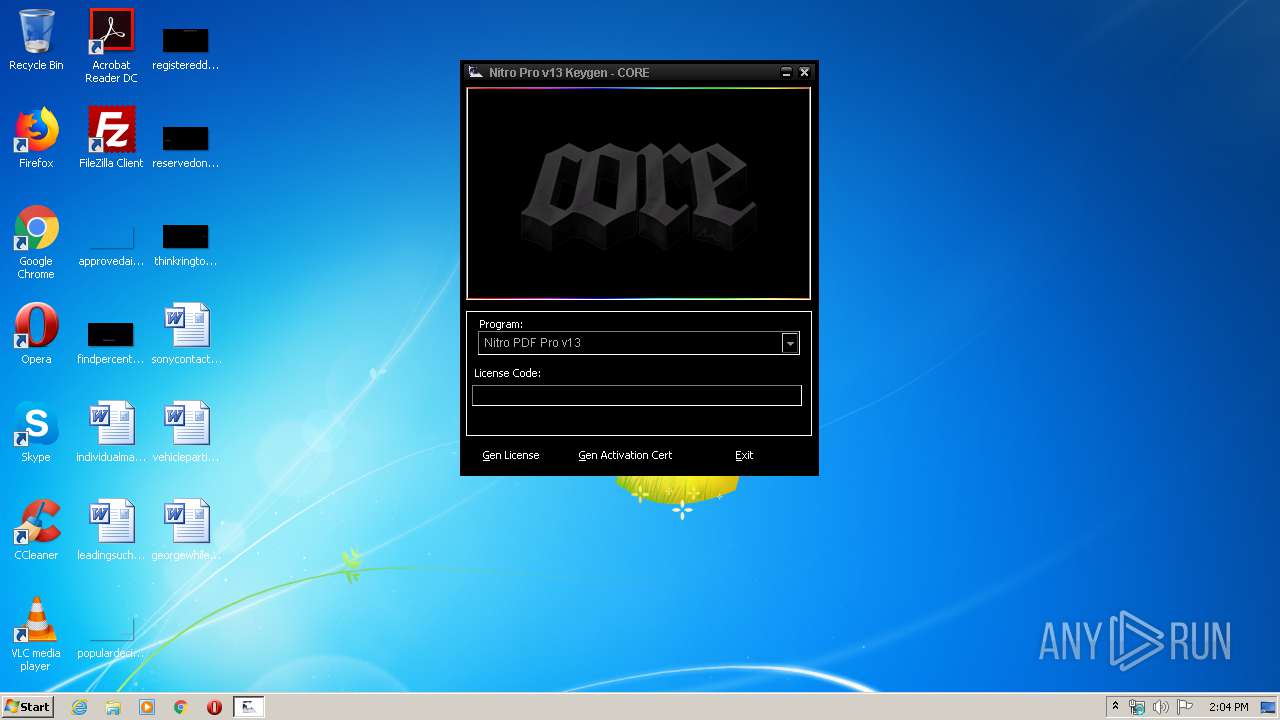Open the Recycle Bin desktop icon
Image resolution: width=1280 pixels, height=720 pixels.
pos(36,40)
